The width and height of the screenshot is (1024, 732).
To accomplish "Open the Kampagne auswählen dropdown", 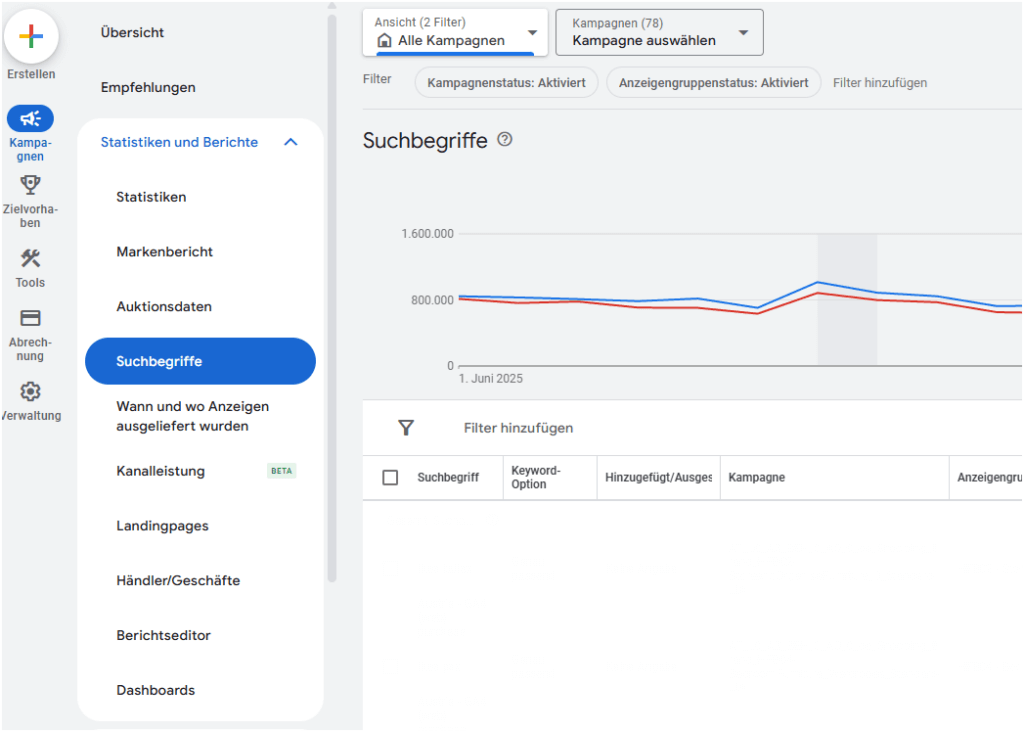I will pos(659,32).
